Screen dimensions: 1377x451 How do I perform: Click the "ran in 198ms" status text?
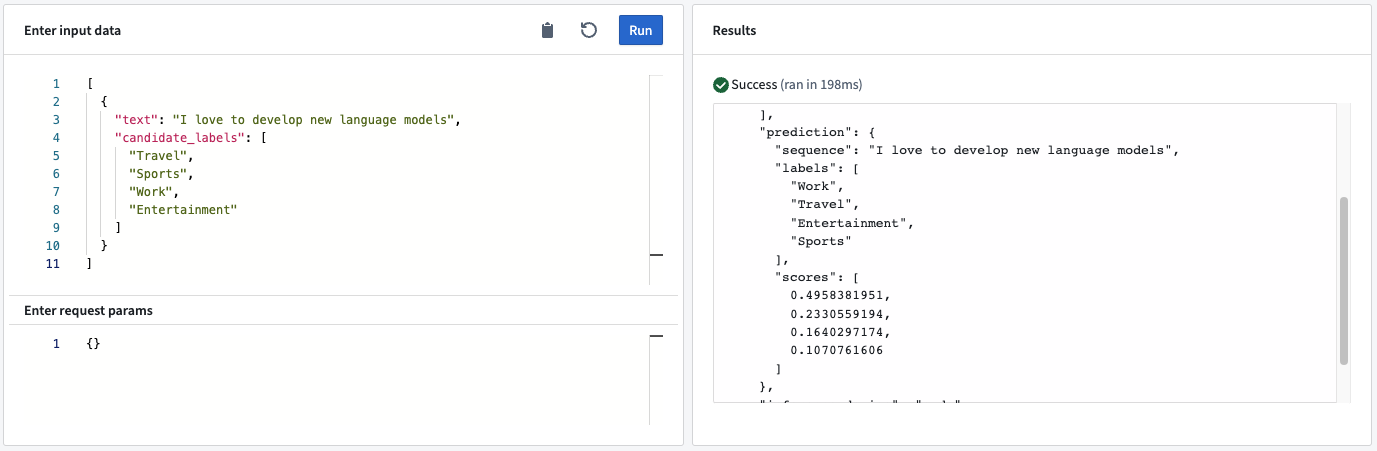click(821, 85)
